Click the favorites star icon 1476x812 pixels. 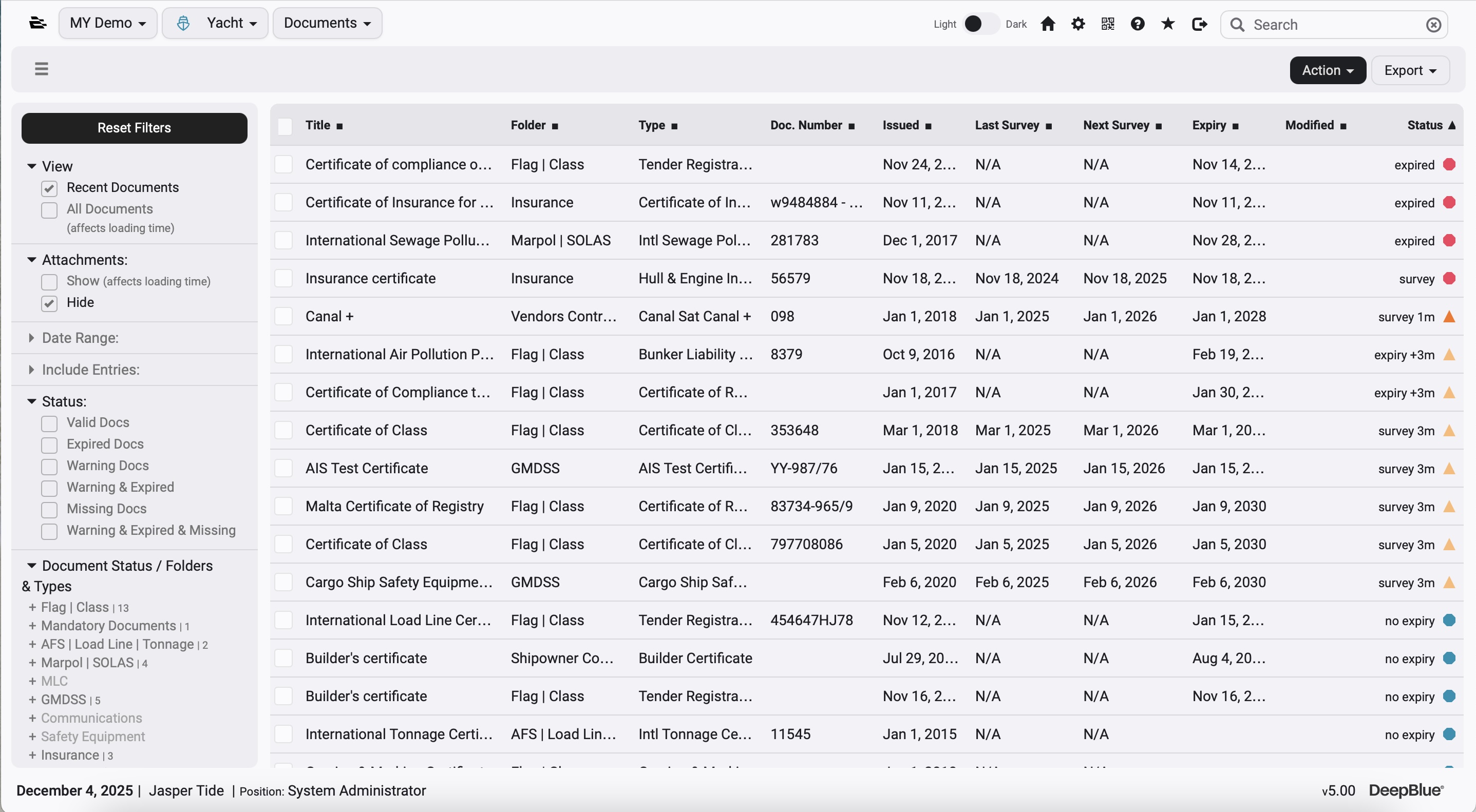click(x=1168, y=24)
